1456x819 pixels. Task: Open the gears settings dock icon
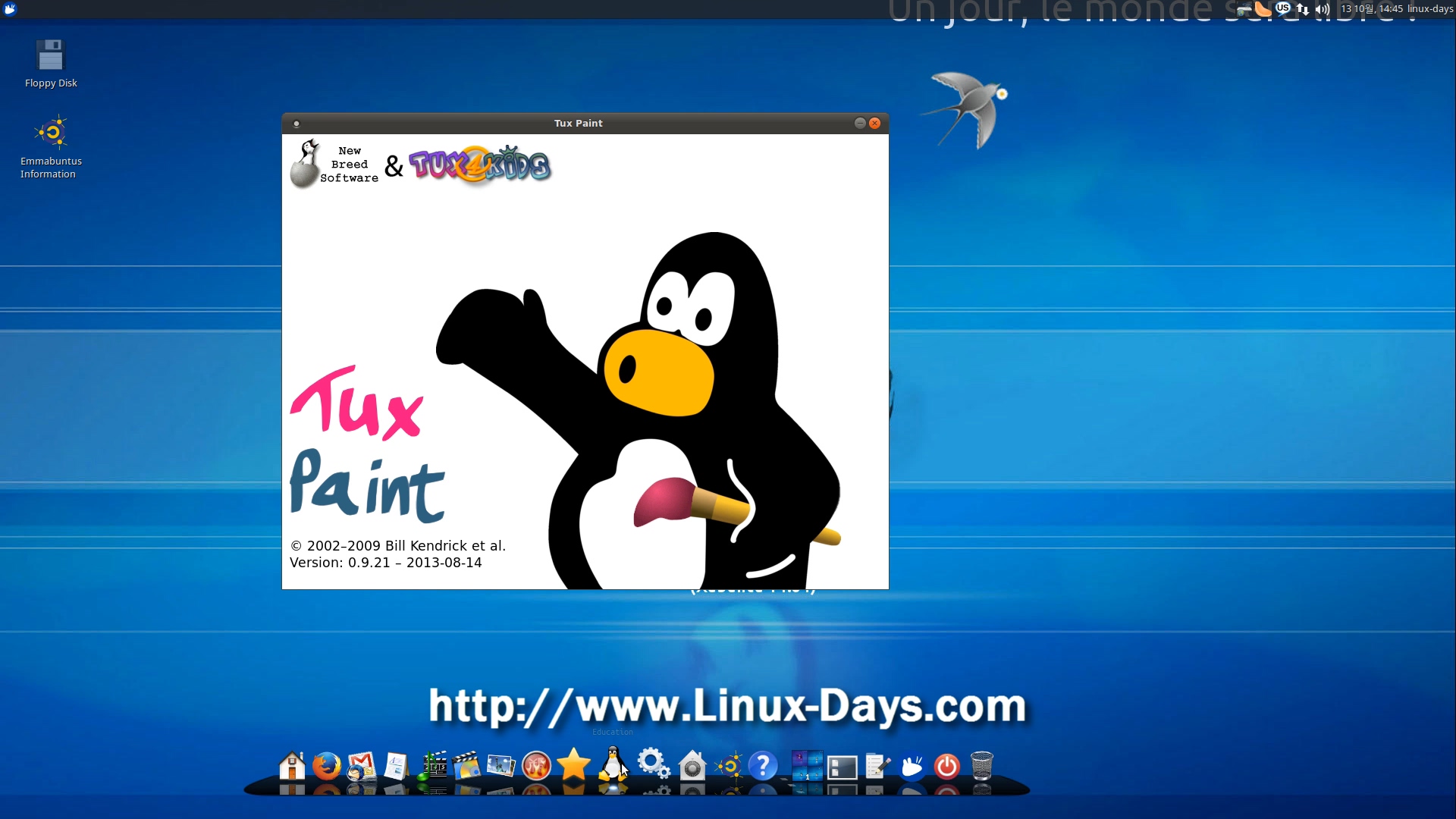click(x=653, y=764)
